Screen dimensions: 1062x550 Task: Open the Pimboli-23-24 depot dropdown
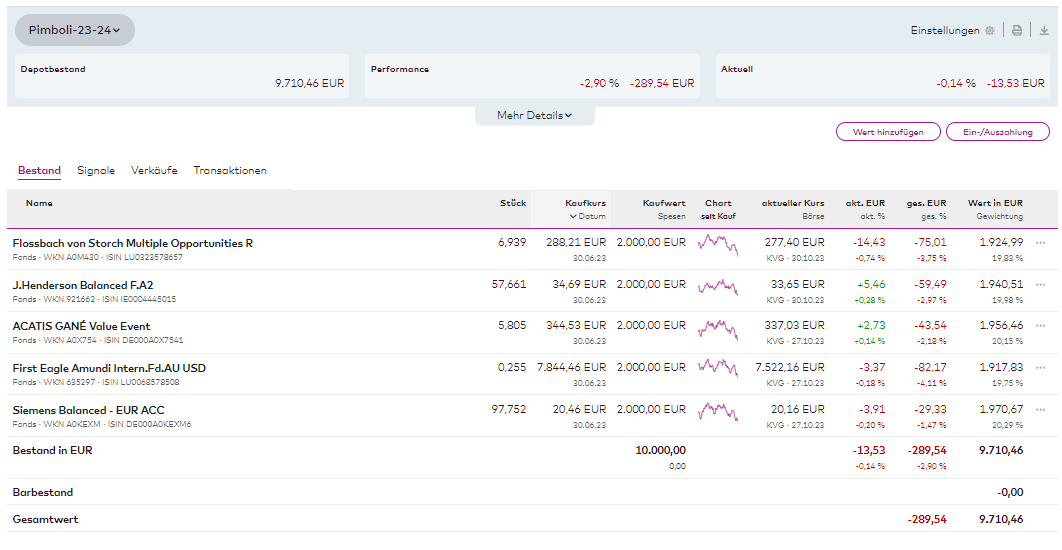pos(75,30)
